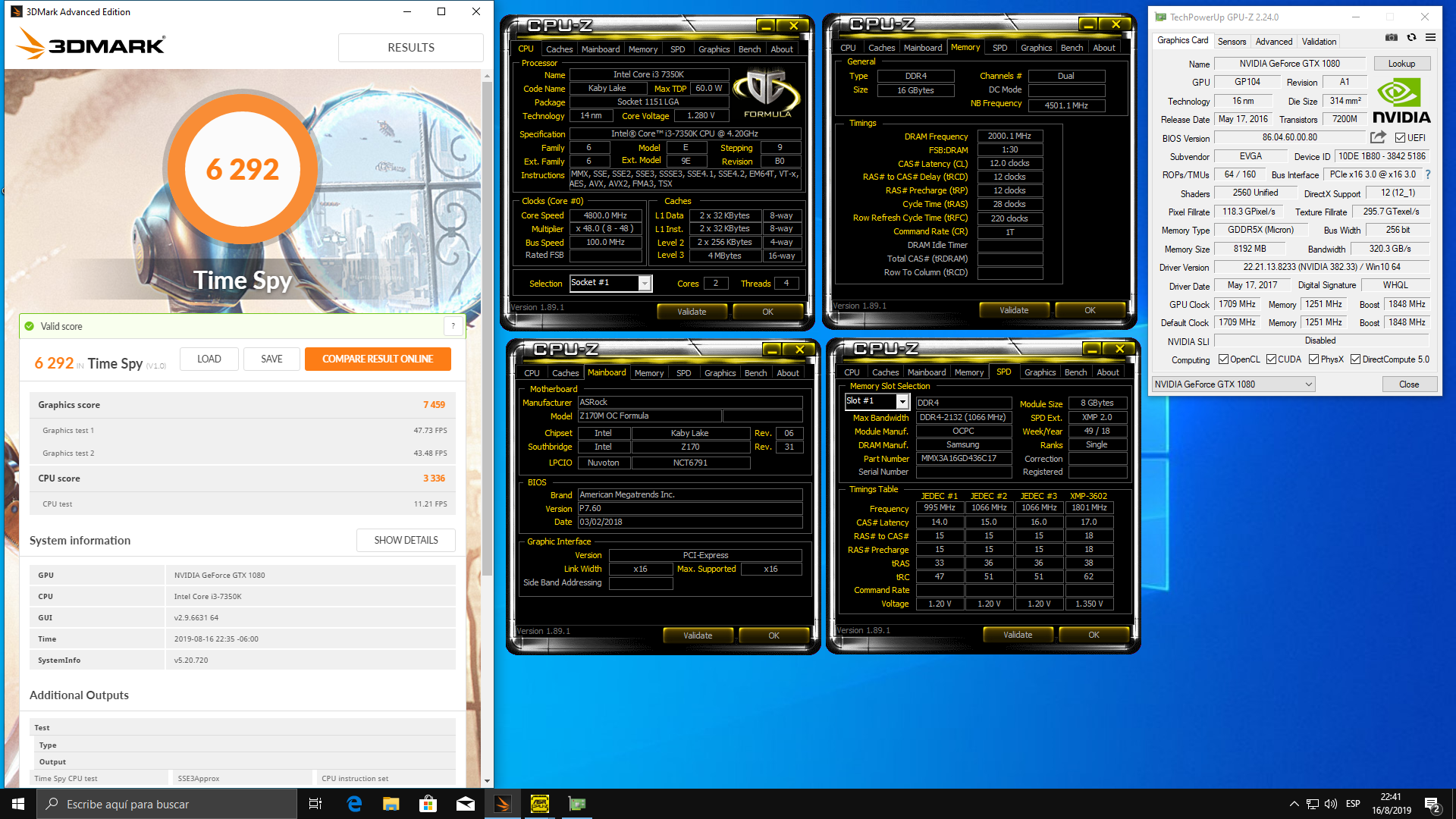Click the Lookup button in GPU-Z
The width and height of the screenshot is (1456, 819).
pos(1401,64)
